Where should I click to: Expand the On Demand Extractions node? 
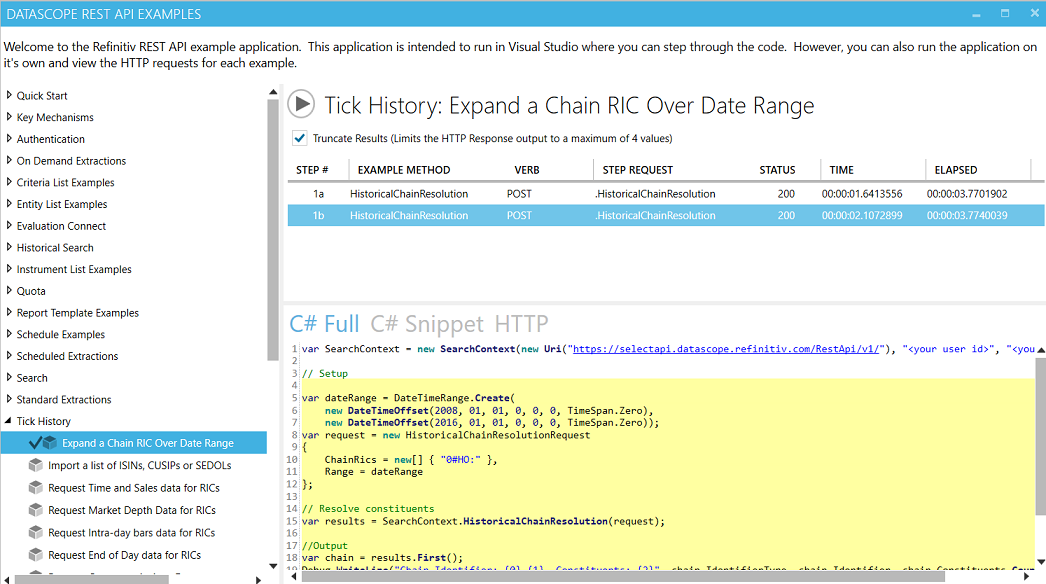click(9, 160)
